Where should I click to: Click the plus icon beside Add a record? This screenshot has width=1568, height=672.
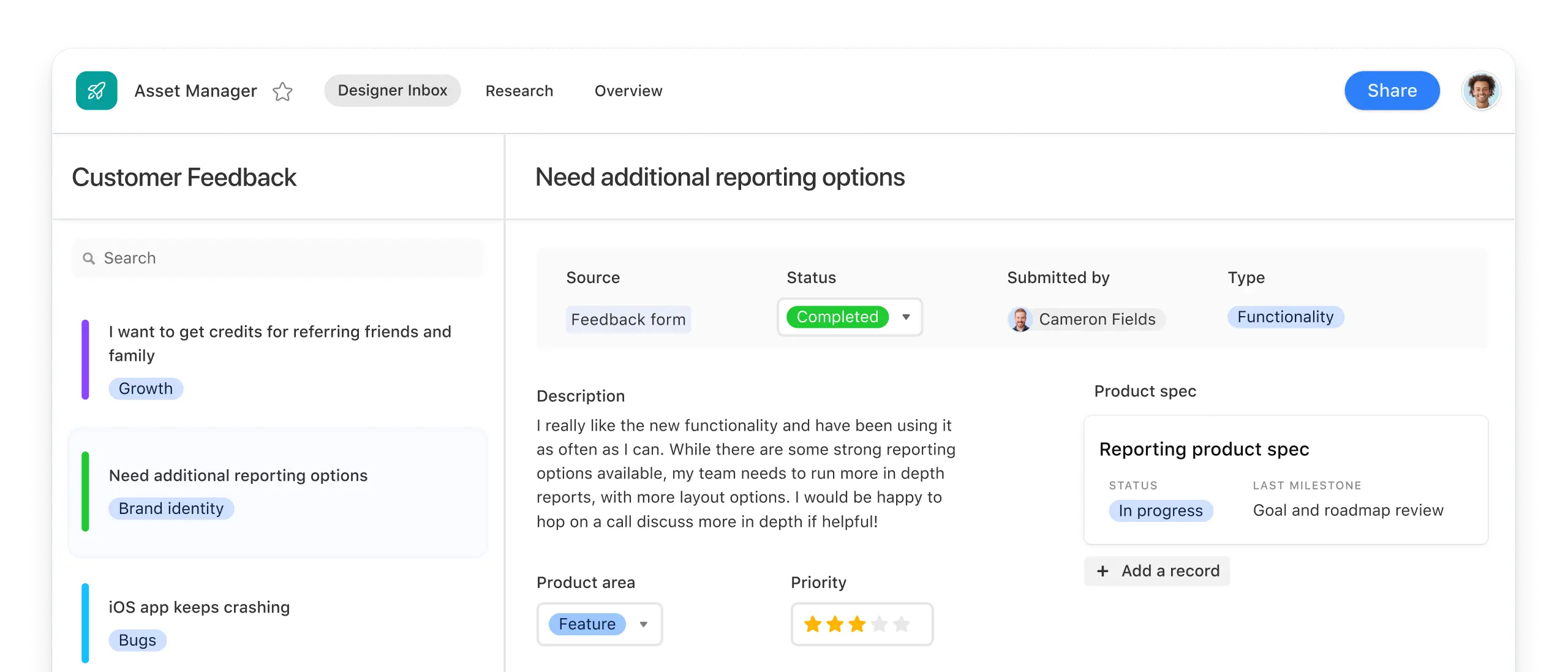coord(1102,571)
